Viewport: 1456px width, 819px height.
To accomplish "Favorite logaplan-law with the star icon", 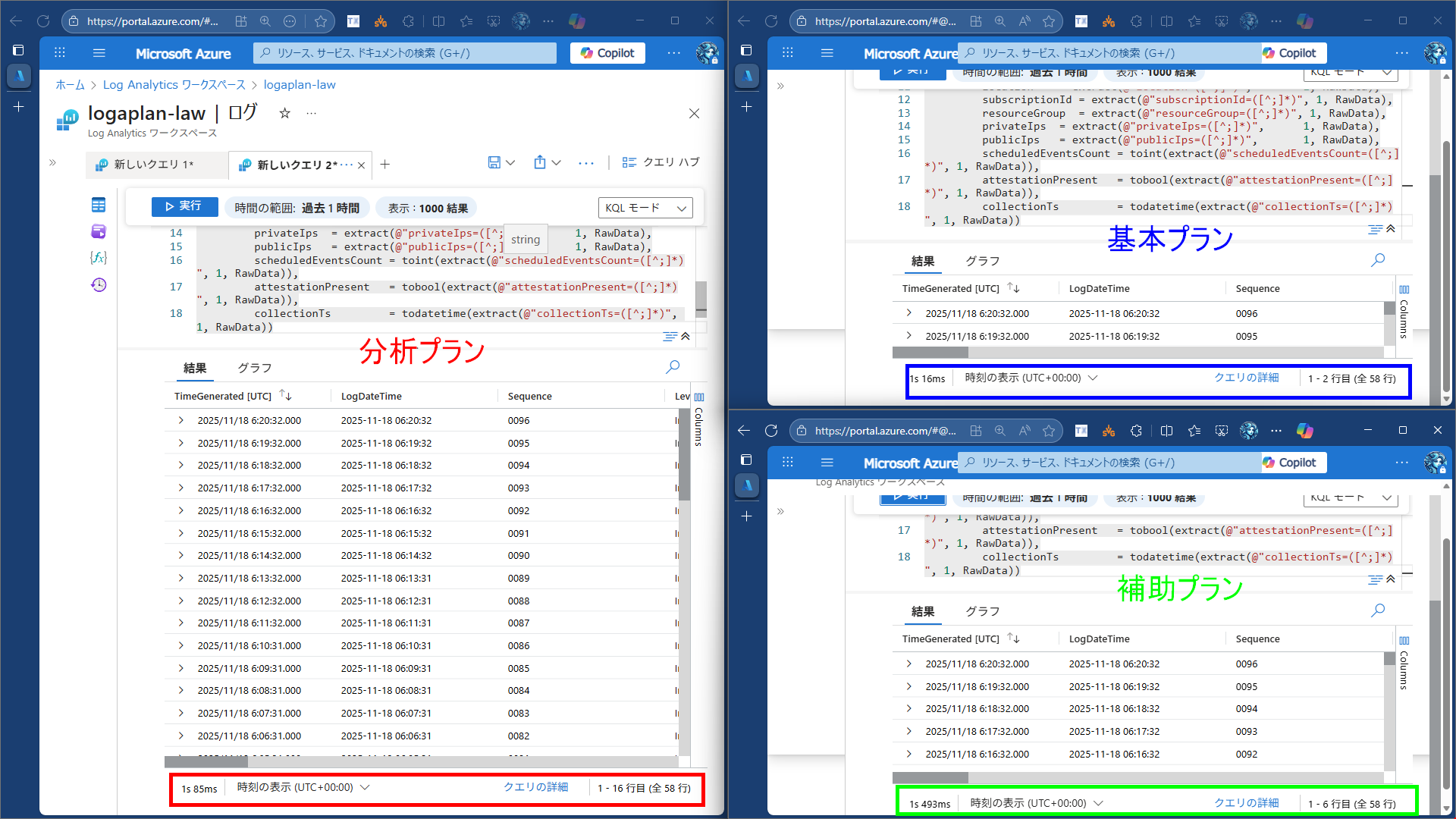I will [x=284, y=113].
